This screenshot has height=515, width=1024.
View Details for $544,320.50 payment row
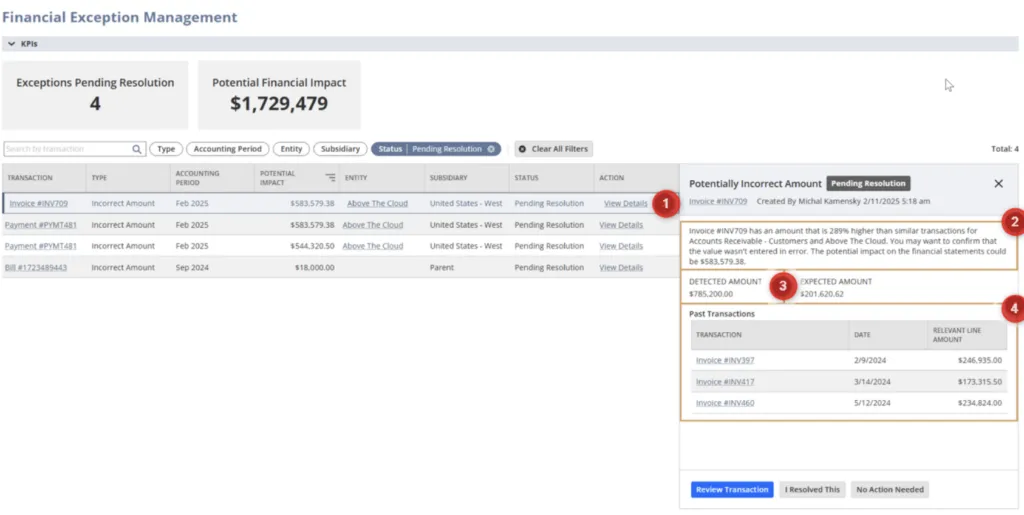pos(621,246)
